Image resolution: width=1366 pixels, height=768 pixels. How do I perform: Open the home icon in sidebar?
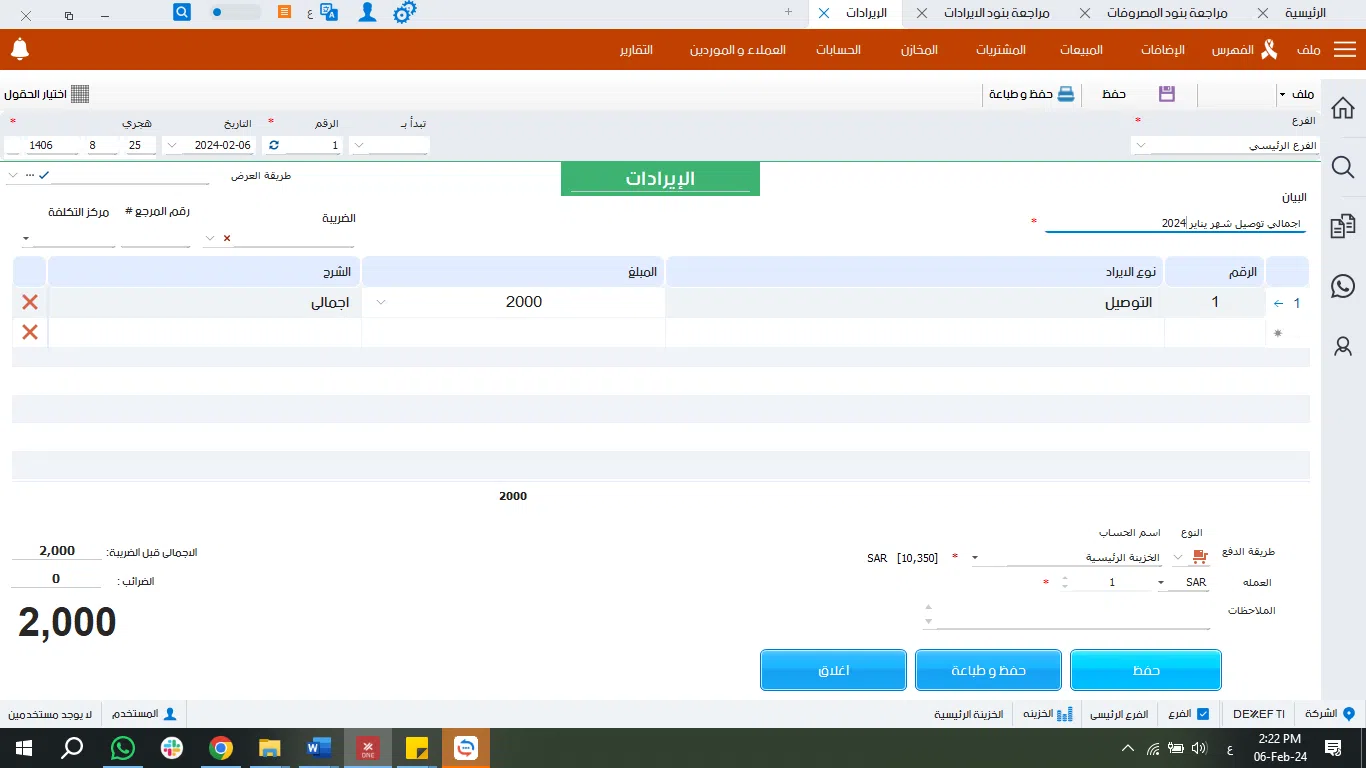pyautogui.click(x=1343, y=108)
